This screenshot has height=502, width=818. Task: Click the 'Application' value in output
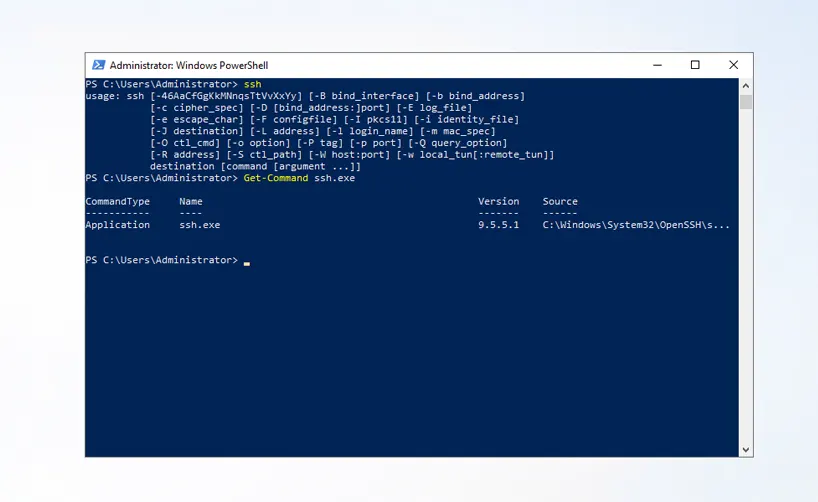click(x=117, y=225)
